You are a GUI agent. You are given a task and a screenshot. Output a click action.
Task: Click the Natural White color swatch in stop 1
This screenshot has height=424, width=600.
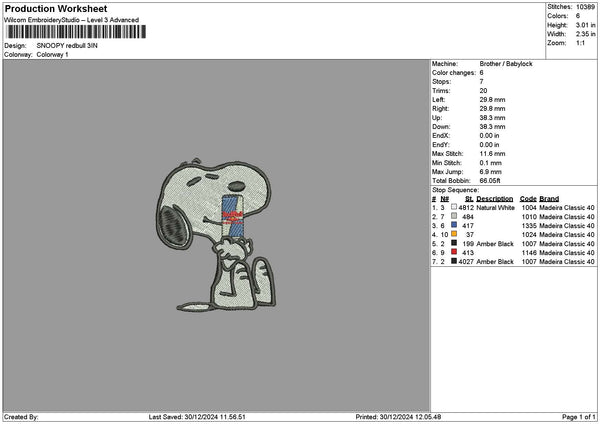(454, 207)
